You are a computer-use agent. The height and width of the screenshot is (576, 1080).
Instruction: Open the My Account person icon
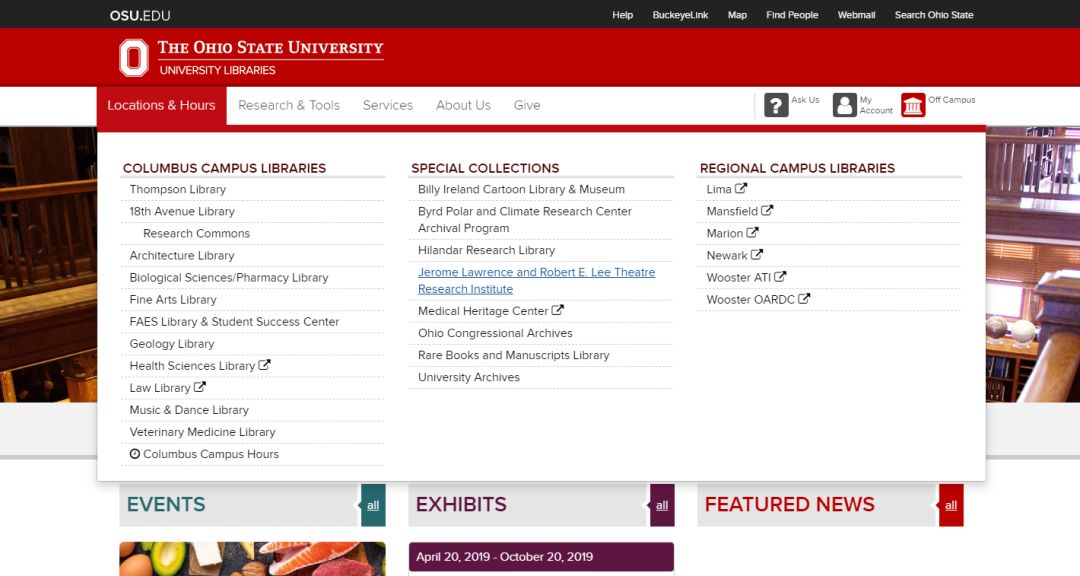pos(844,105)
